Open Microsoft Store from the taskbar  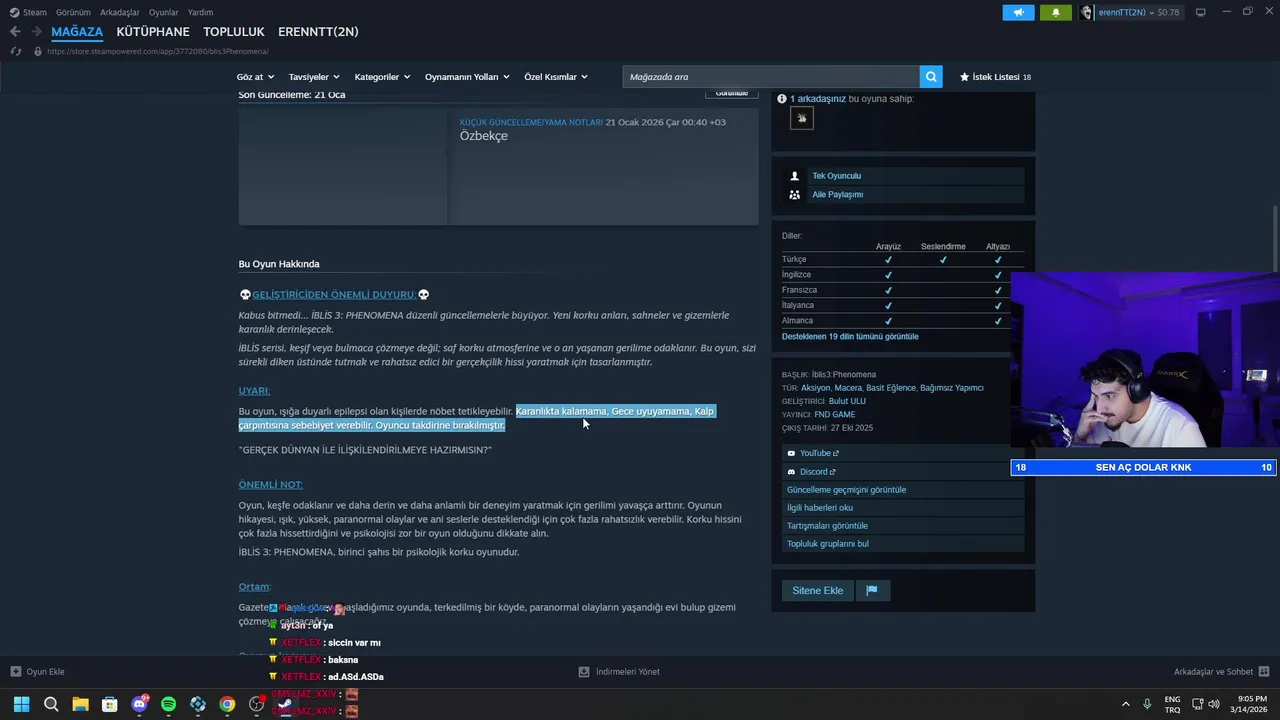click(110, 704)
